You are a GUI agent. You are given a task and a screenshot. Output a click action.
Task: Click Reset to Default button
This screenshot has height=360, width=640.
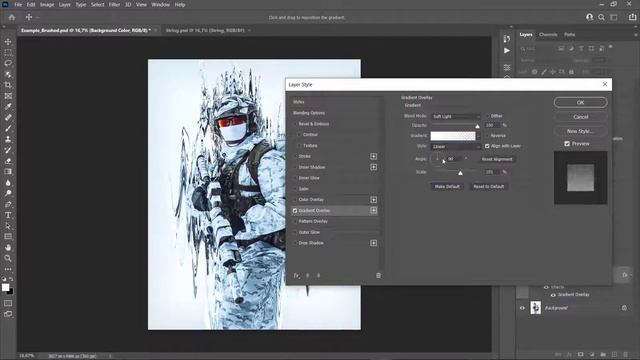click(x=489, y=187)
